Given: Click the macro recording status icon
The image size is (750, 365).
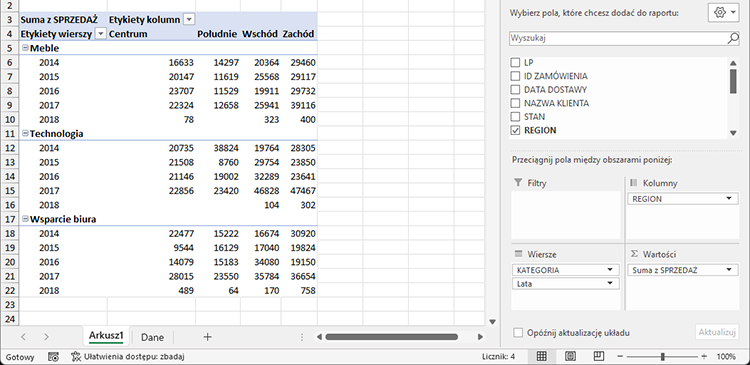Looking at the screenshot, I should [x=54, y=356].
